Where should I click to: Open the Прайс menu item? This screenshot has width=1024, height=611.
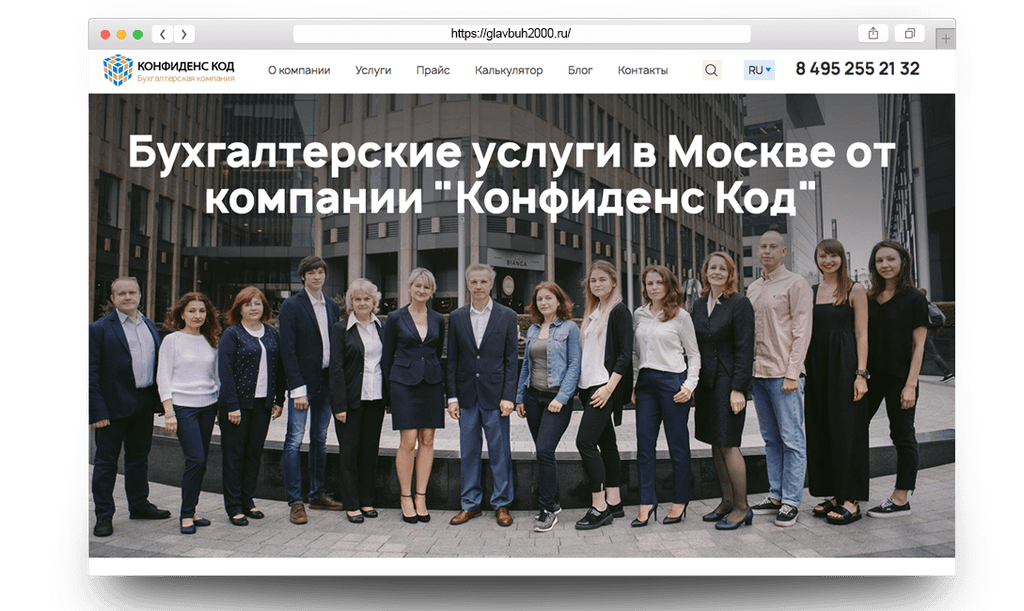433,70
